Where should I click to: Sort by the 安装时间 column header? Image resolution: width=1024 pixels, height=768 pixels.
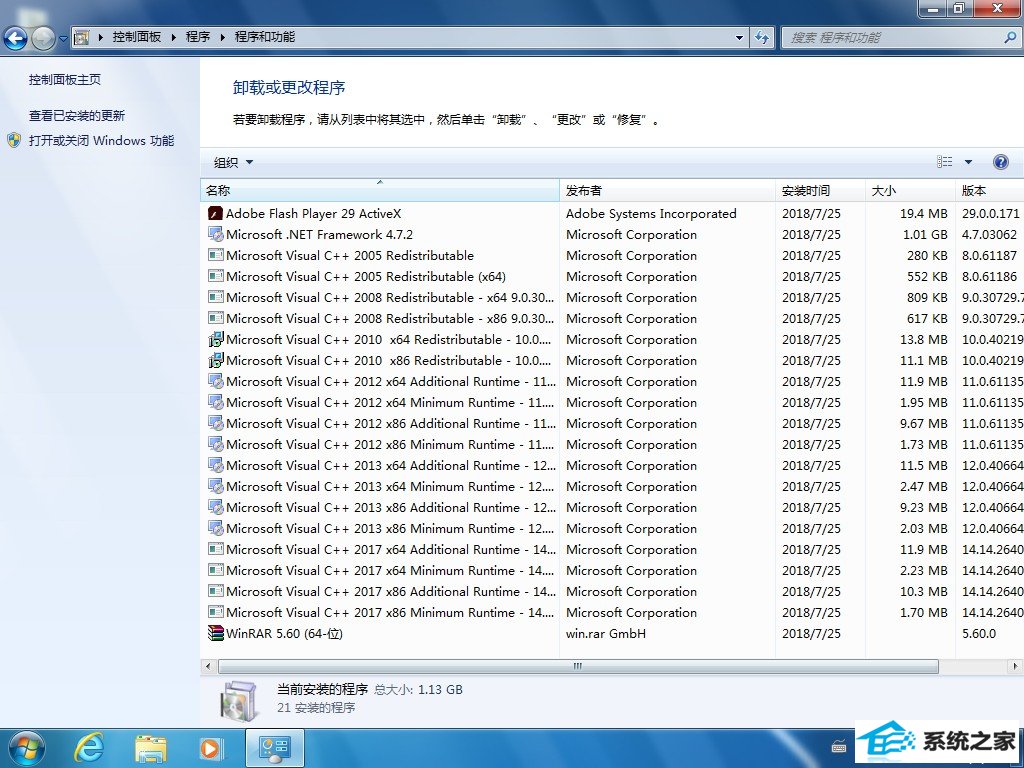(x=820, y=190)
